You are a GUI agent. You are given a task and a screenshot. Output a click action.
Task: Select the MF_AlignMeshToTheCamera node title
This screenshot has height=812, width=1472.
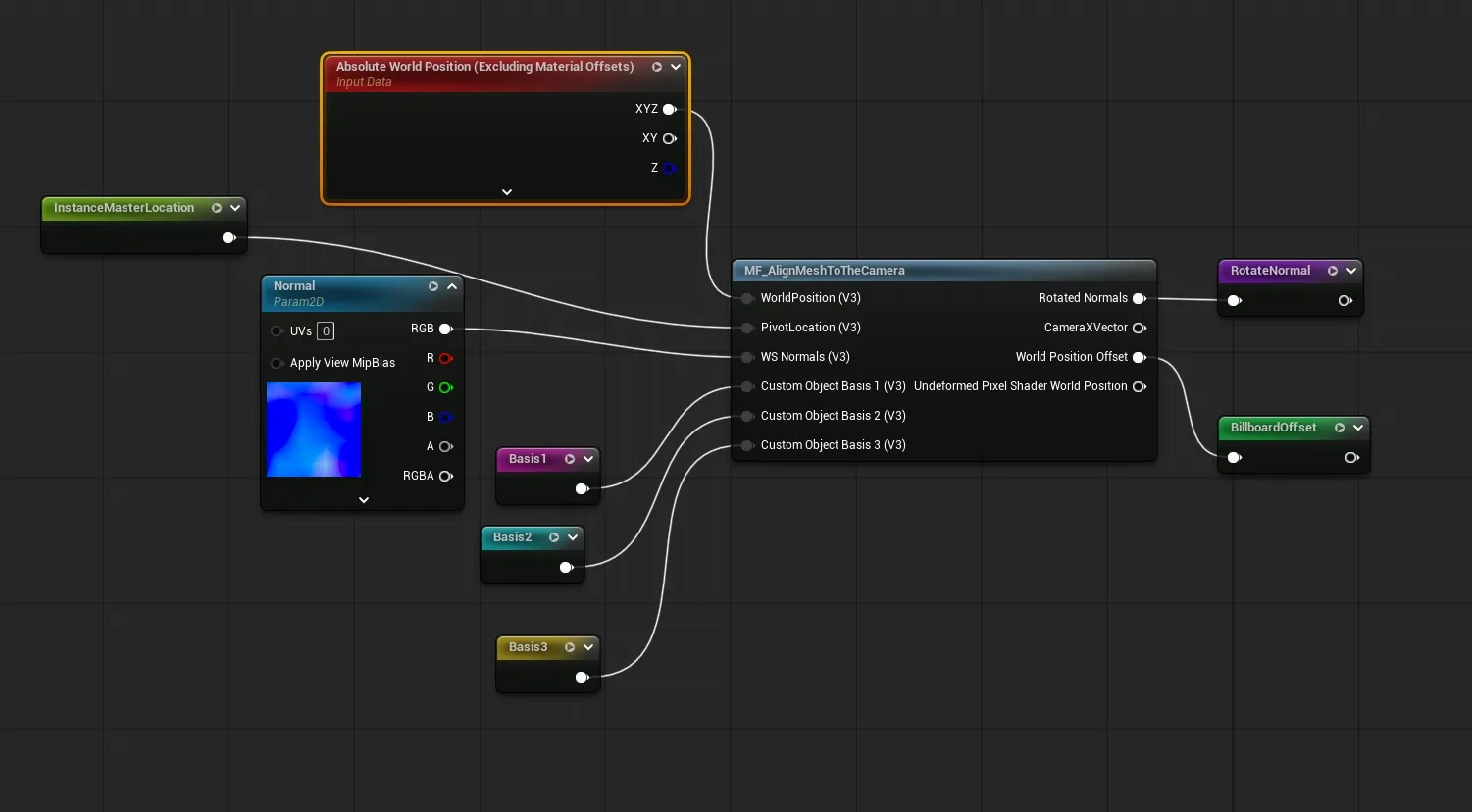pyautogui.click(x=825, y=271)
